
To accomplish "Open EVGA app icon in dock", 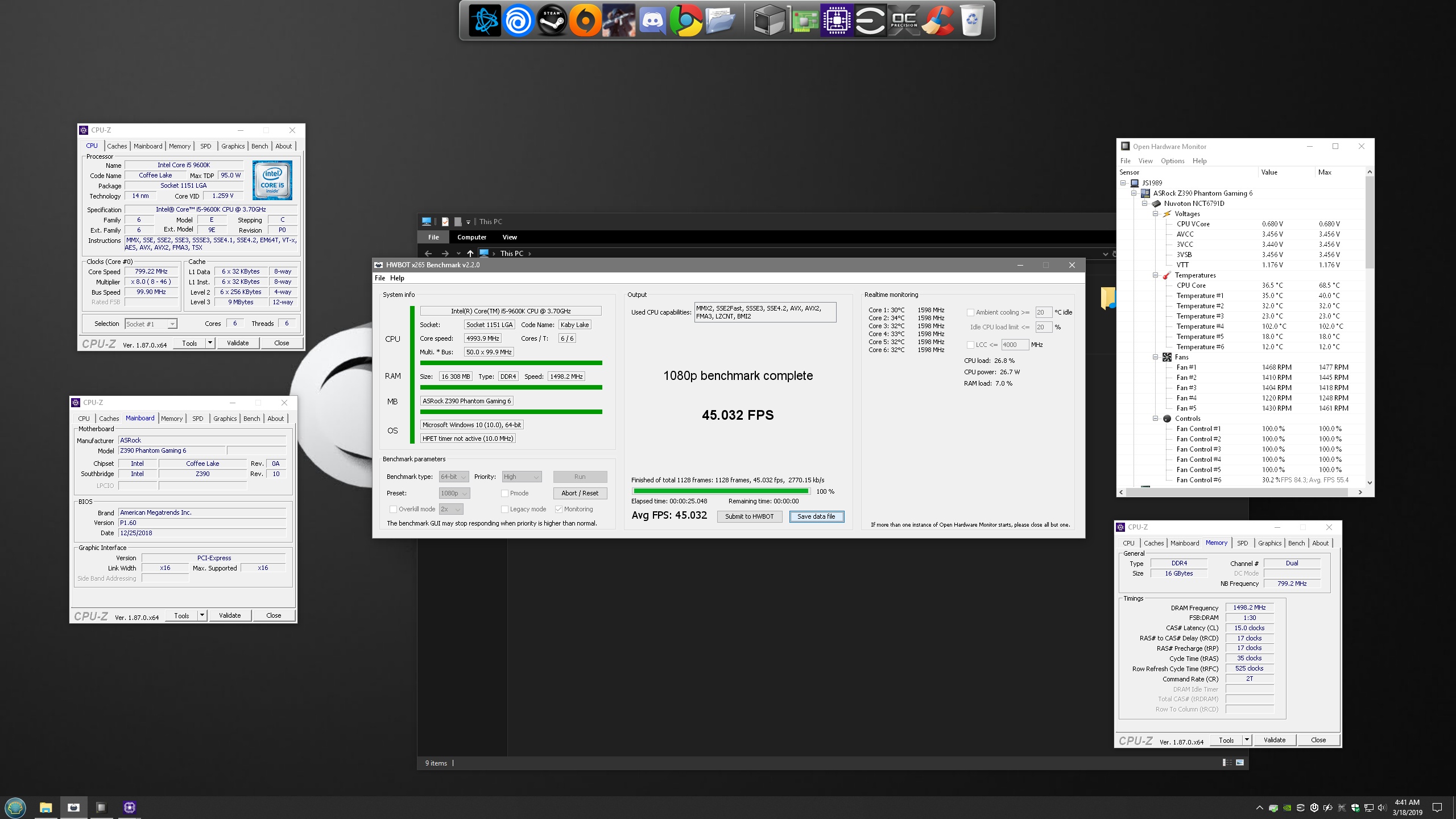I will pos(870,20).
